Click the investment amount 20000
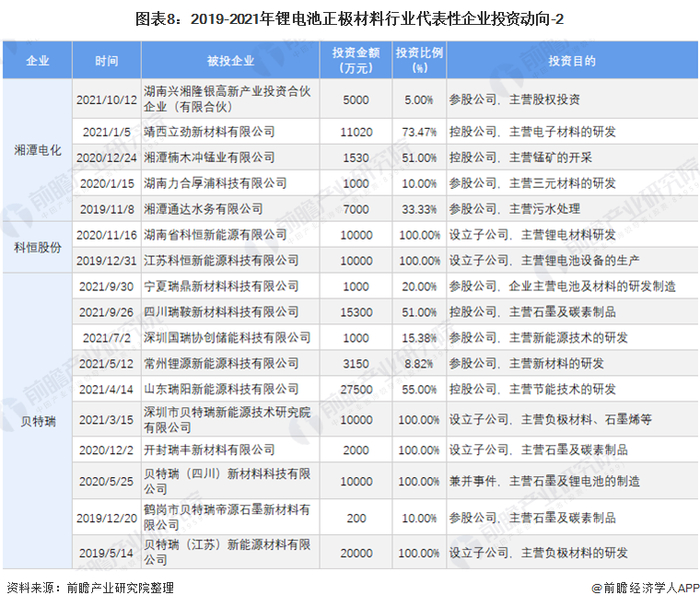The width and height of the screenshot is (700, 607). coord(356,553)
